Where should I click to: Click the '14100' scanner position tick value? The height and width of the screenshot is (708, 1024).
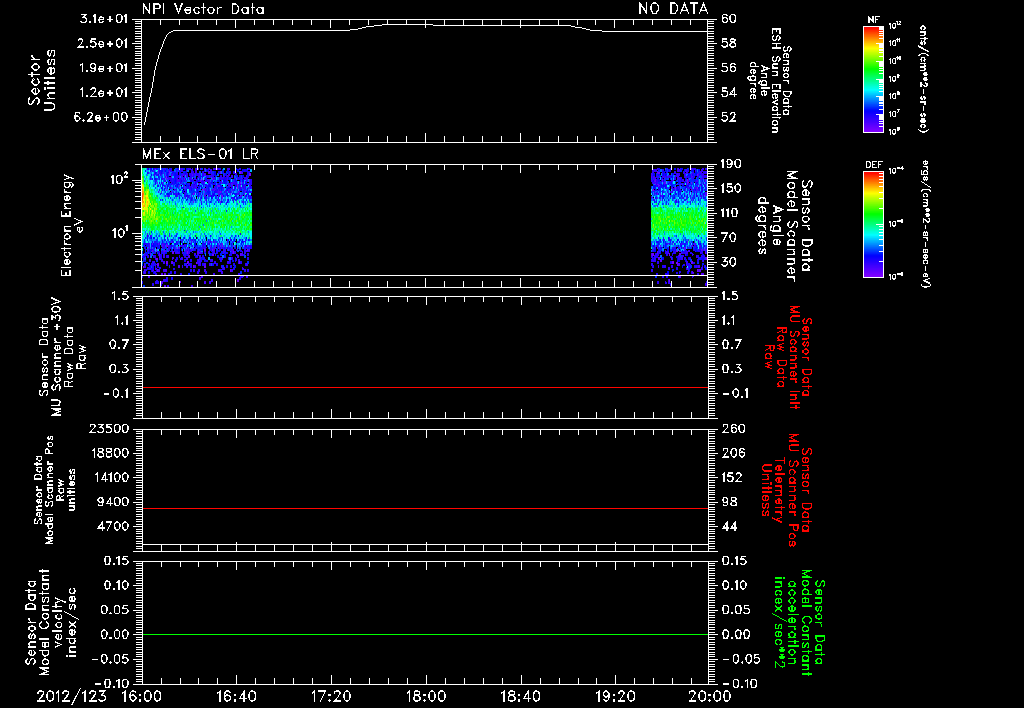tap(109, 477)
